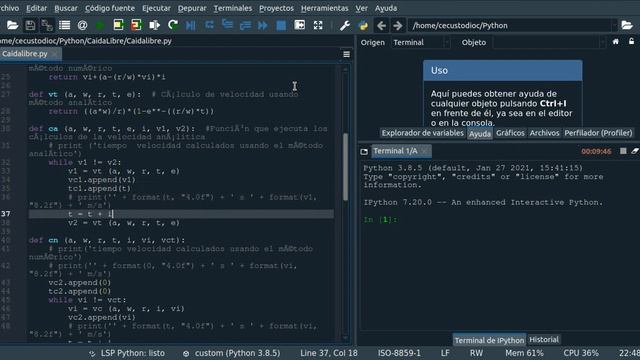Switch to the Perfilador (Profiler) tab

click(598, 133)
